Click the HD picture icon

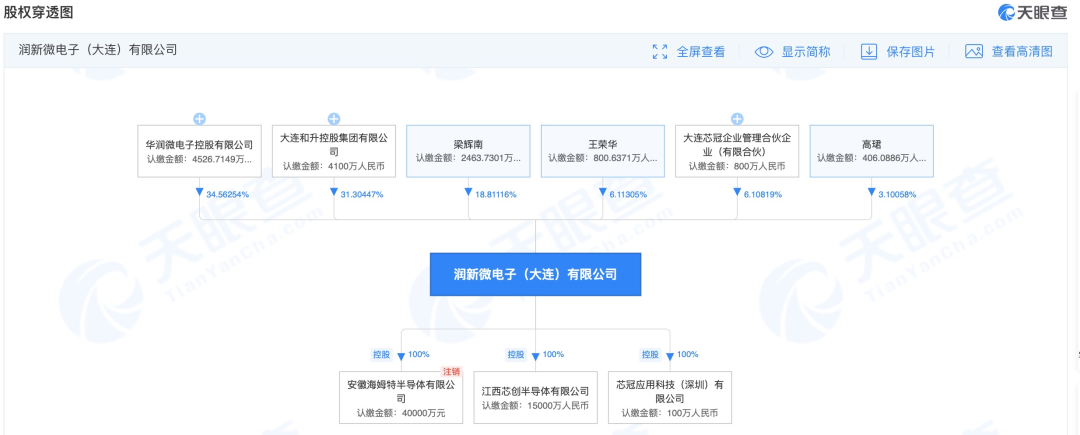click(973, 52)
